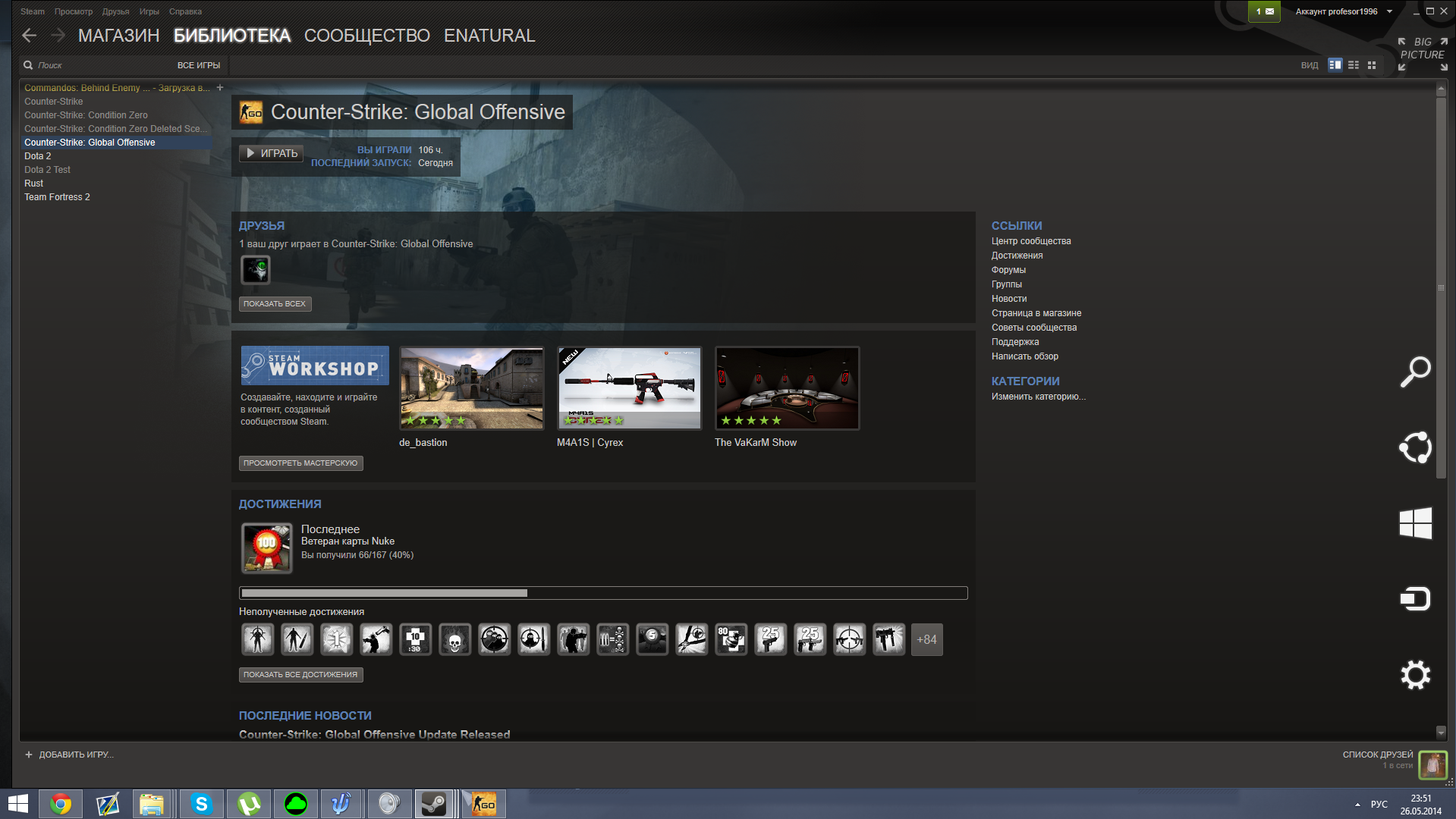Select Dota 2 in the game list
Image resolution: width=1456 pixels, height=819 pixels.
(38, 156)
